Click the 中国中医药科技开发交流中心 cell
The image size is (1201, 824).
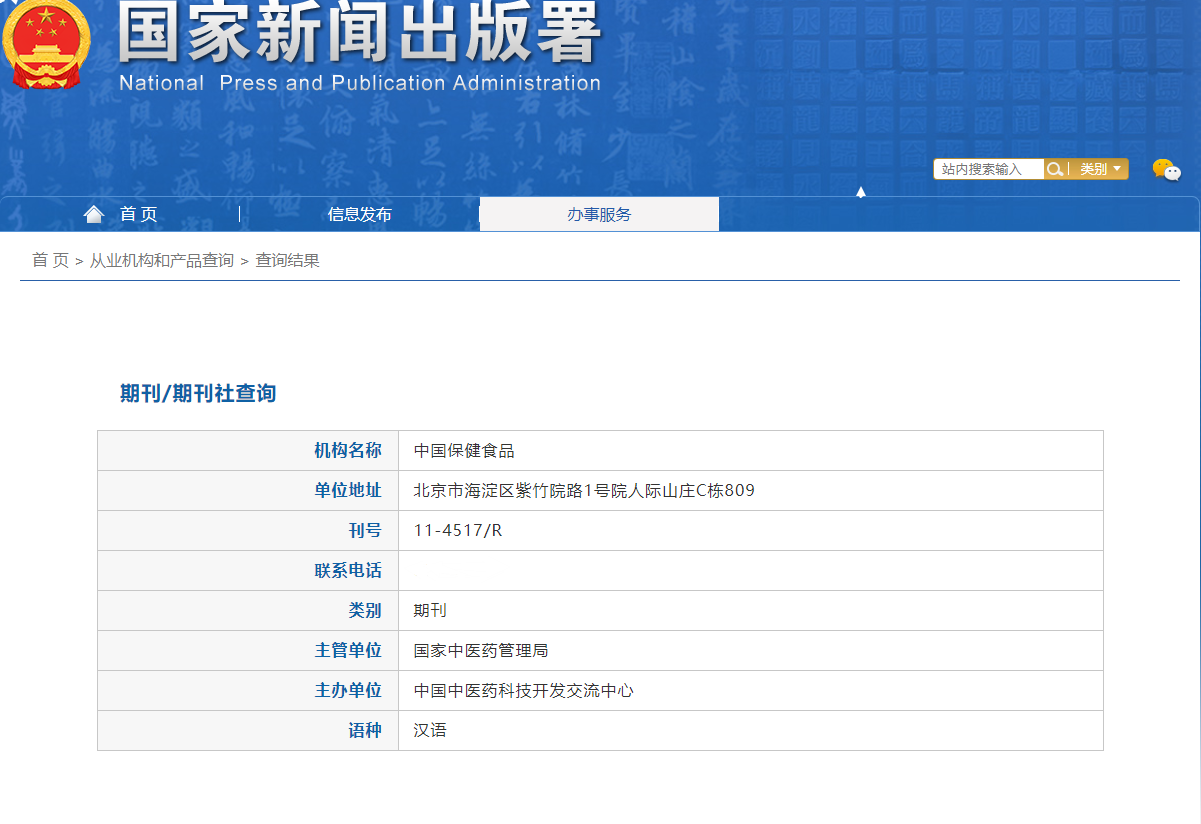pos(523,690)
